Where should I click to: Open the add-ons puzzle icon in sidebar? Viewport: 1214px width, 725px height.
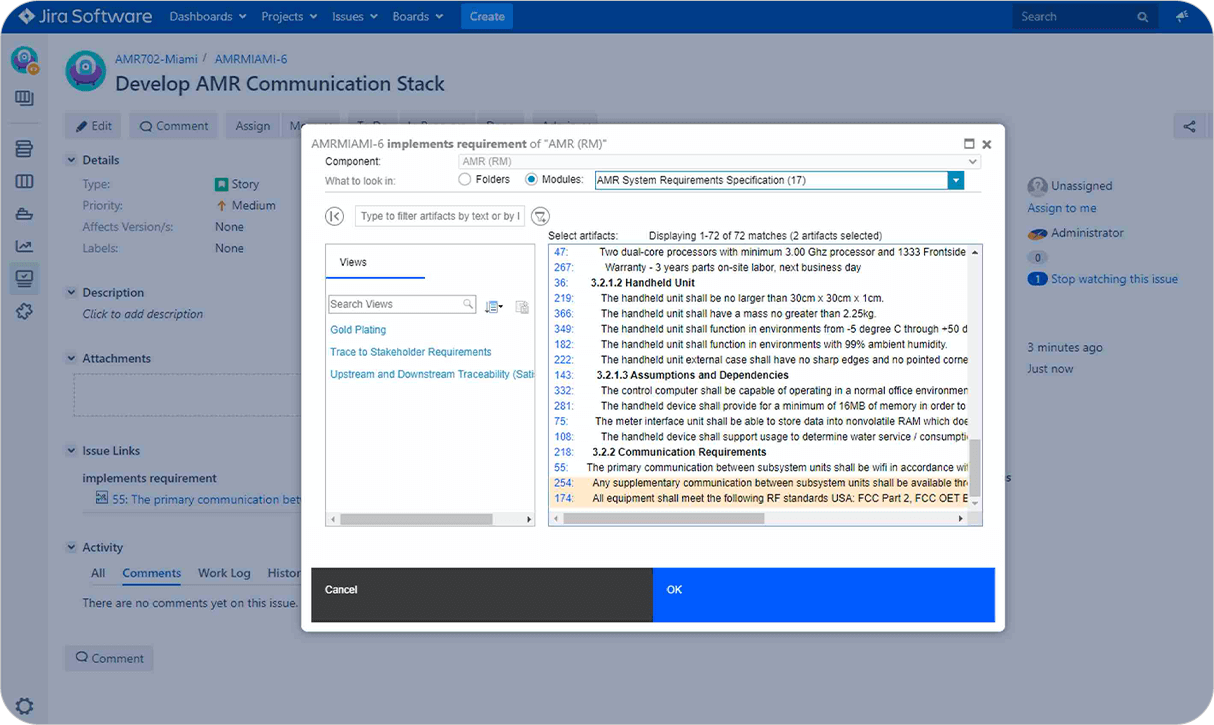[24, 311]
